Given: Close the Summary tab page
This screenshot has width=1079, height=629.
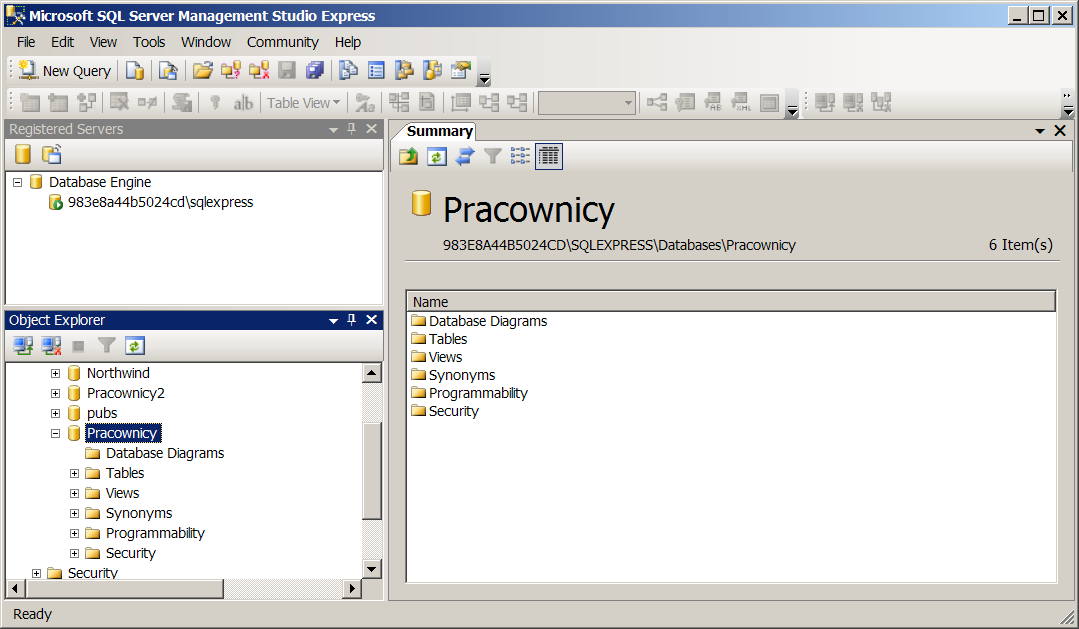Looking at the screenshot, I should pyautogui.click(x=1060, y=130).
